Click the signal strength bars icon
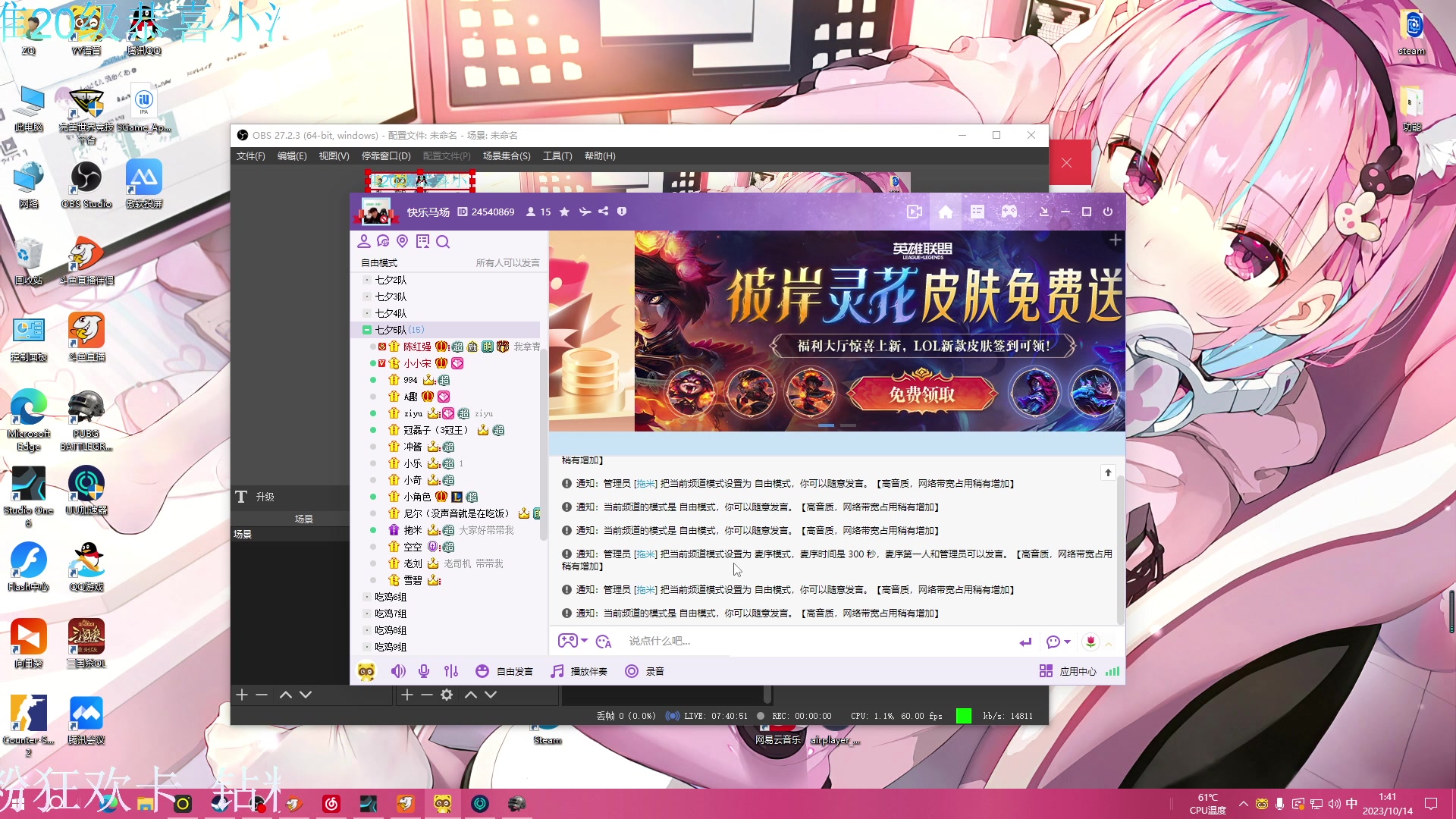Image resolution: width=1456 pixels, height=819 pixels. click(x=1112, y=671)
